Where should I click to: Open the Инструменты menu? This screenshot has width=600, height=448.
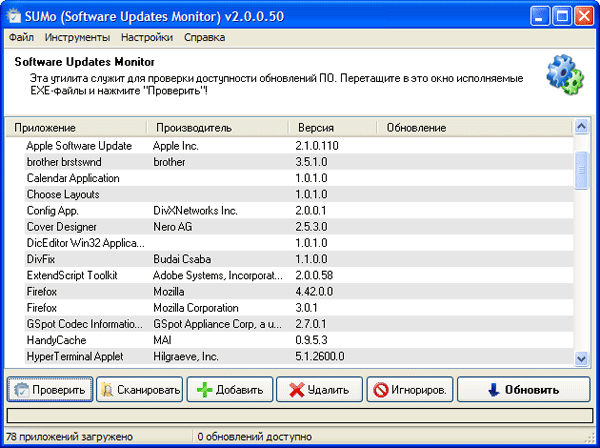[77, 37]
